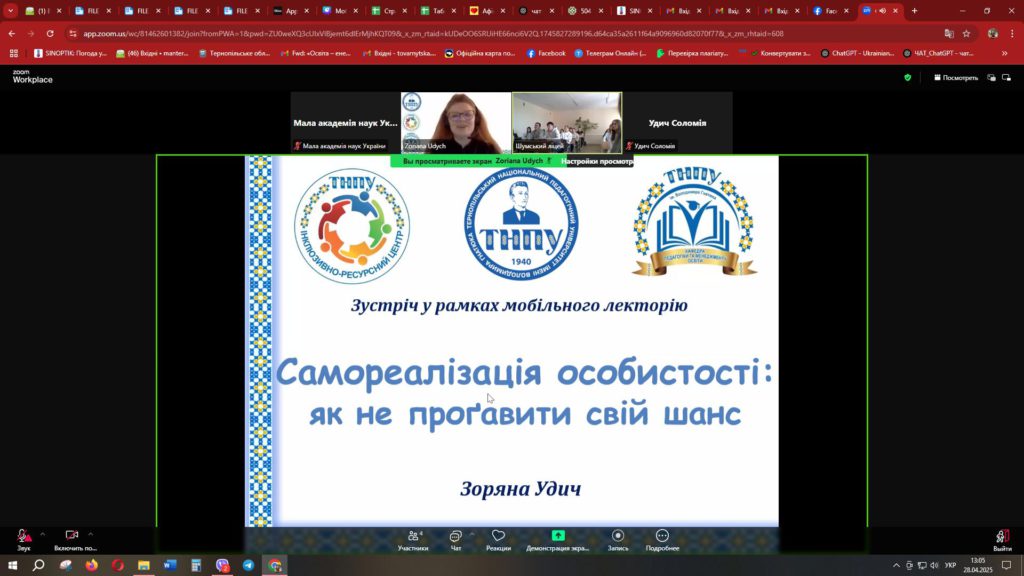Image resolution: width=1024 pixels, height=576 pixels.
Task: Start recording with the Запись button
Action: (x=618, y=540)
